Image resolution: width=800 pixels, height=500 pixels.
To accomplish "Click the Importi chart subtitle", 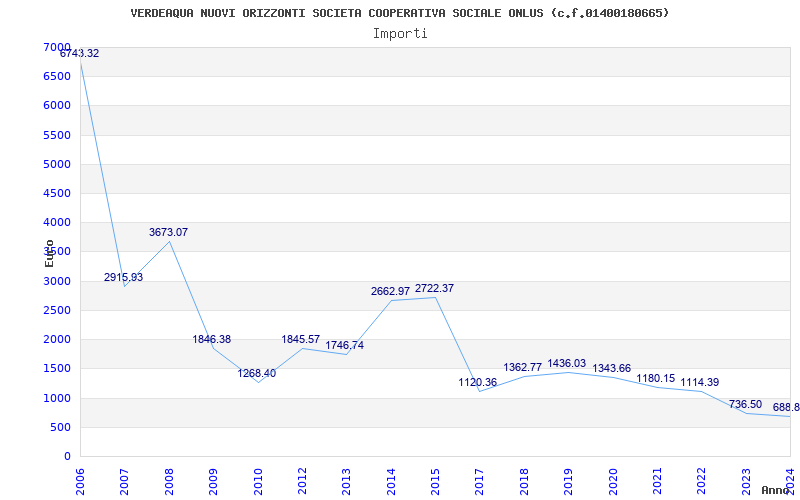I will point(400,34).
